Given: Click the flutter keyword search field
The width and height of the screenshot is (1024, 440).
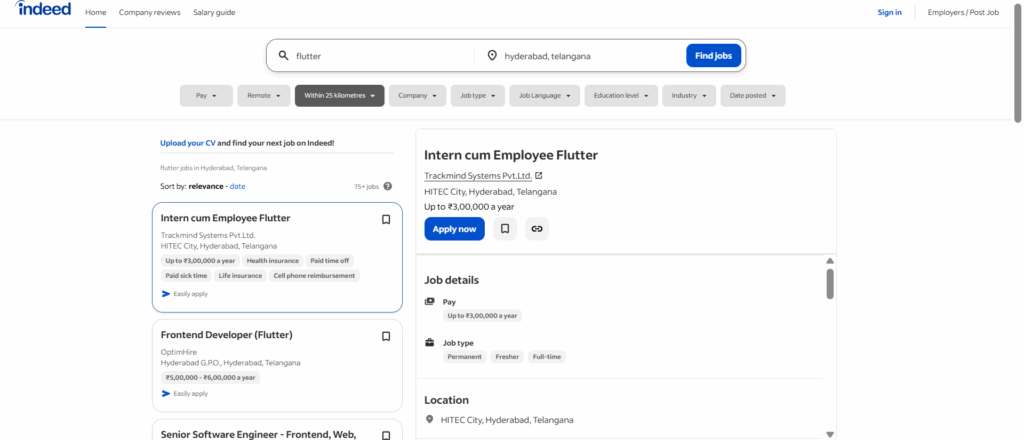Looking at the screenshot, I should 380,56.
